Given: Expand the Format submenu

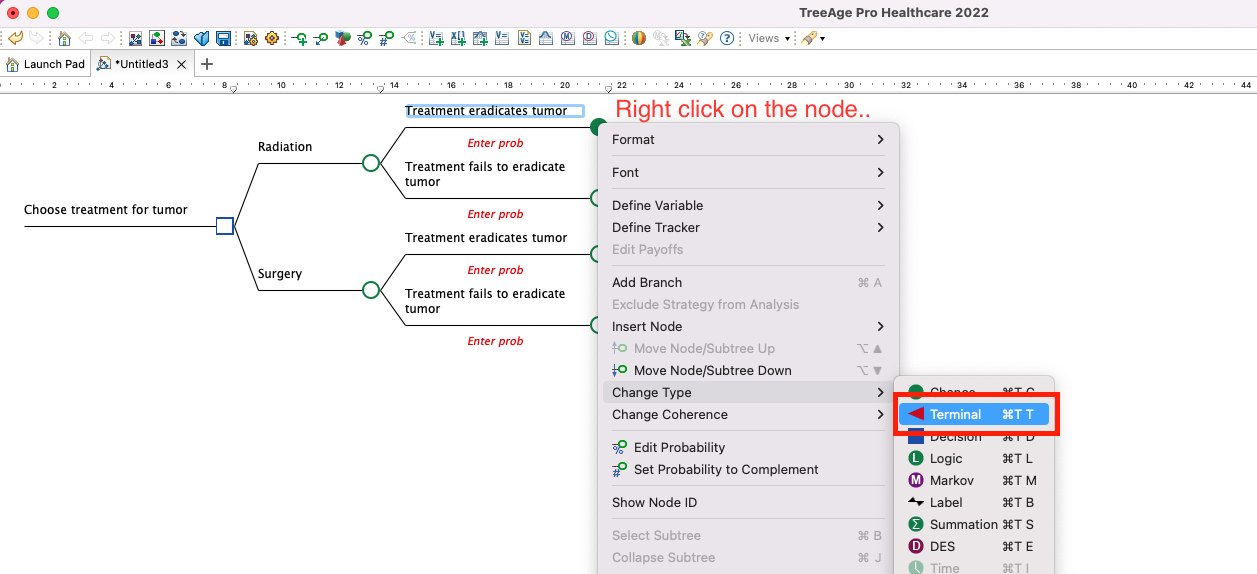Looking at the screenshot, I should tap(748, 139).
